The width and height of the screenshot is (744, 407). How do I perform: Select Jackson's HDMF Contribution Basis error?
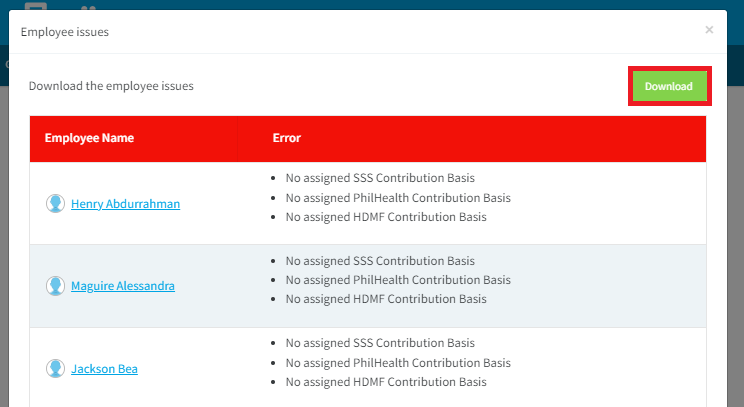pyautogui.click(x=386, y=382)
